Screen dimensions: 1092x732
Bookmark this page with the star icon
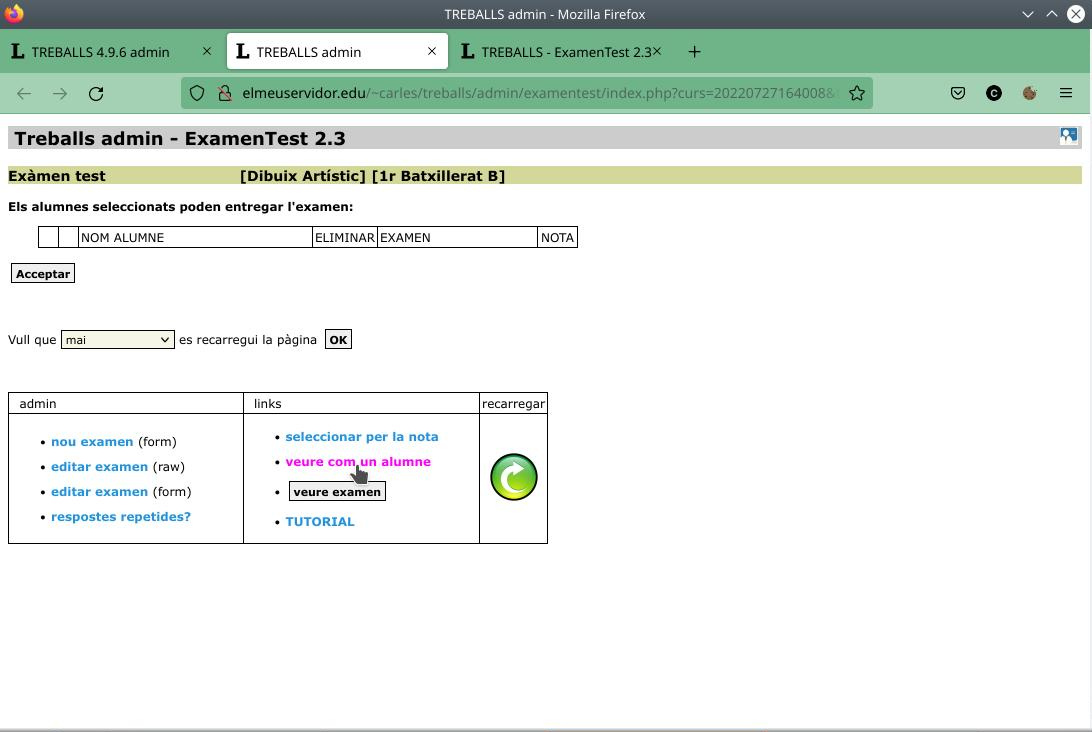(x=857, y=93)
